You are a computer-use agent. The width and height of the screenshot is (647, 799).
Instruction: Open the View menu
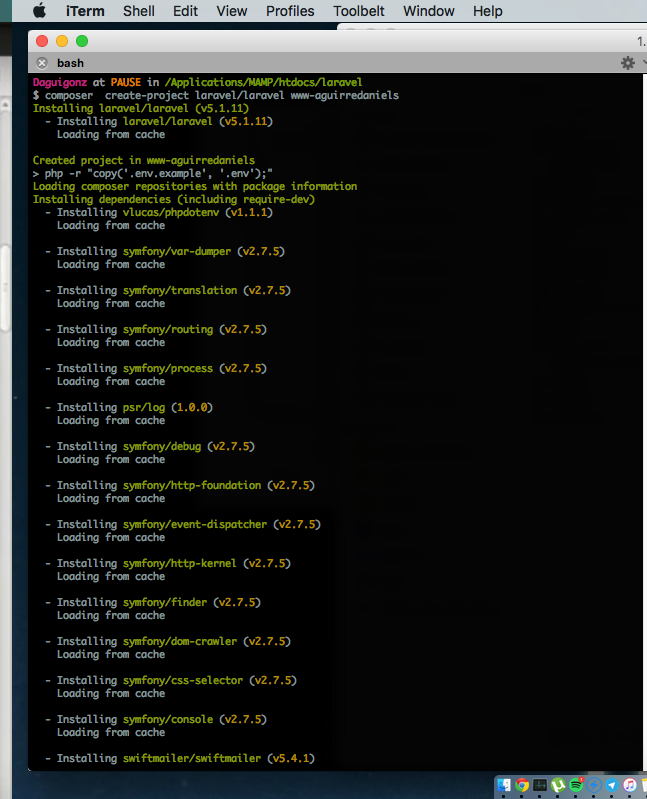(x=232, y=11)
